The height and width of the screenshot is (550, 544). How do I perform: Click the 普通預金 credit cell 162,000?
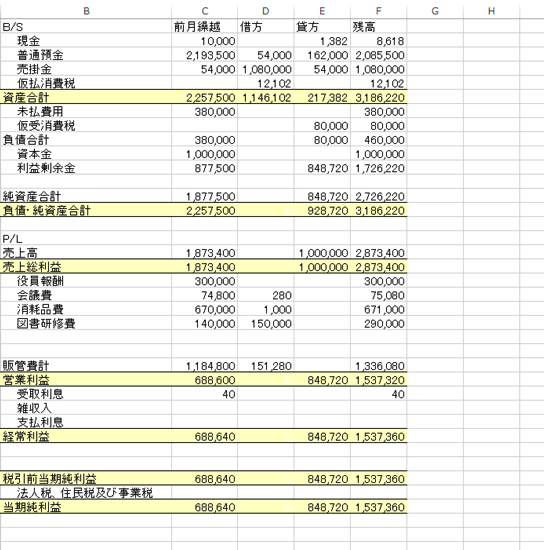[322, 55]
